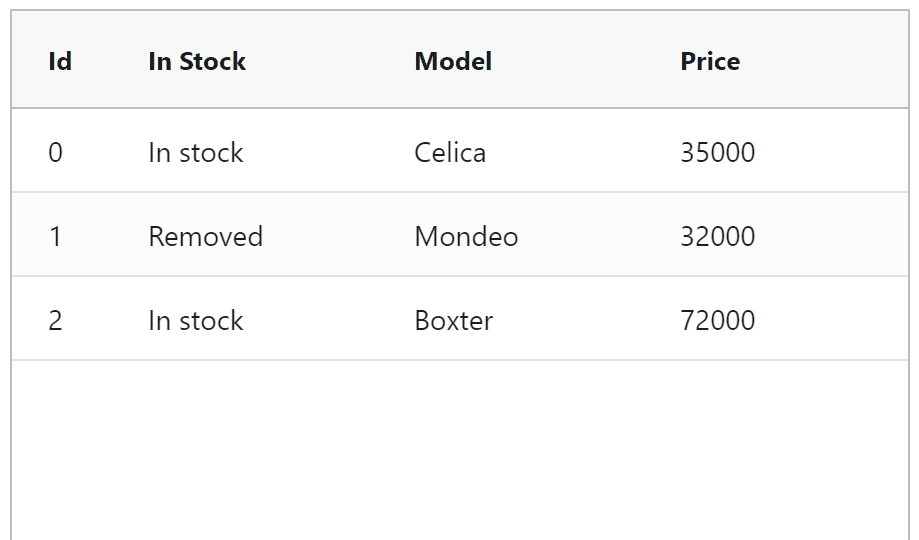
Task: Click the Celica model cell
Action: pyautogui.click(x=450, y=152)
